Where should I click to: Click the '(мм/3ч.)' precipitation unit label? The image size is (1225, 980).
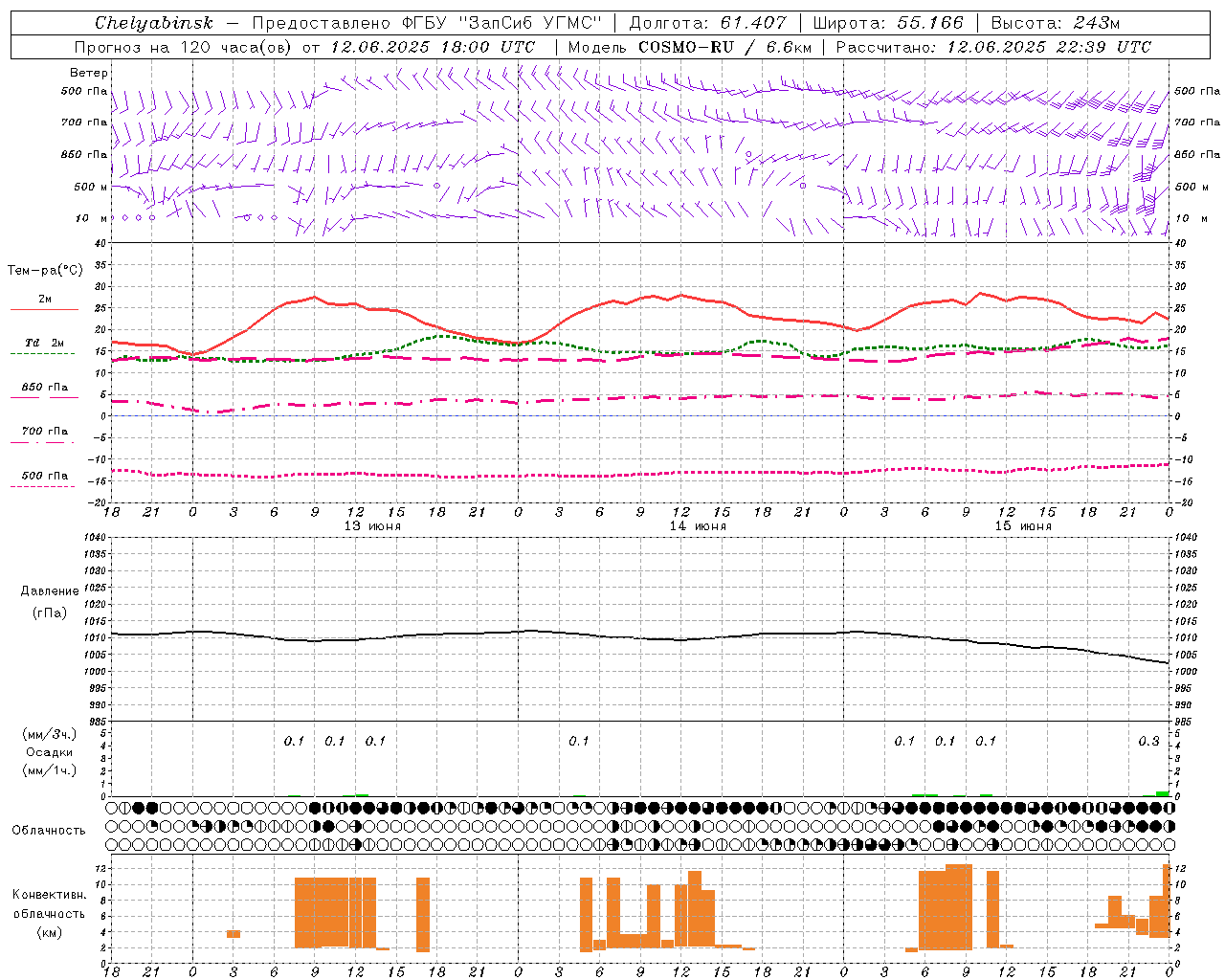[50, 734]
